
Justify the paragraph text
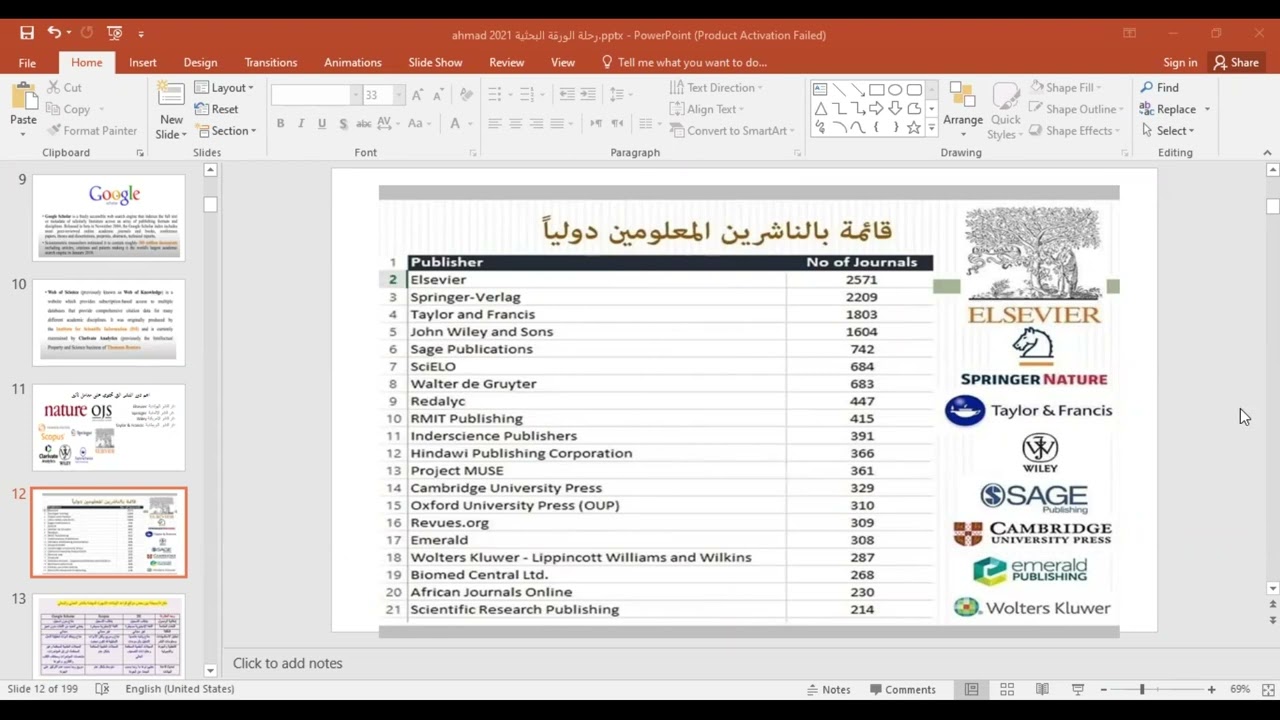(x=558, y=124)
